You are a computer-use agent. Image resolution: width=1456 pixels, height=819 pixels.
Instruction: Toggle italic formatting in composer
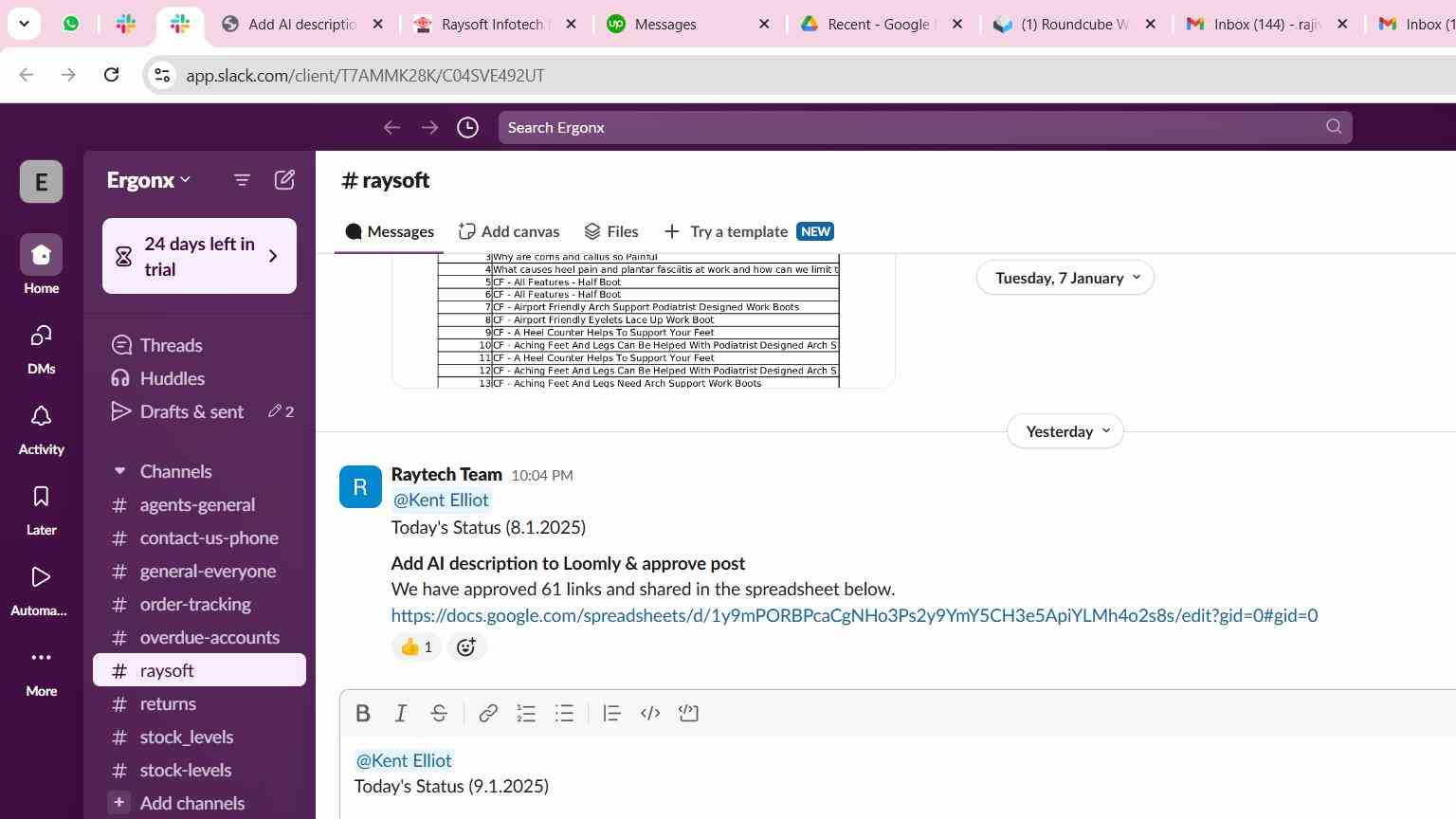click(401, 713)
